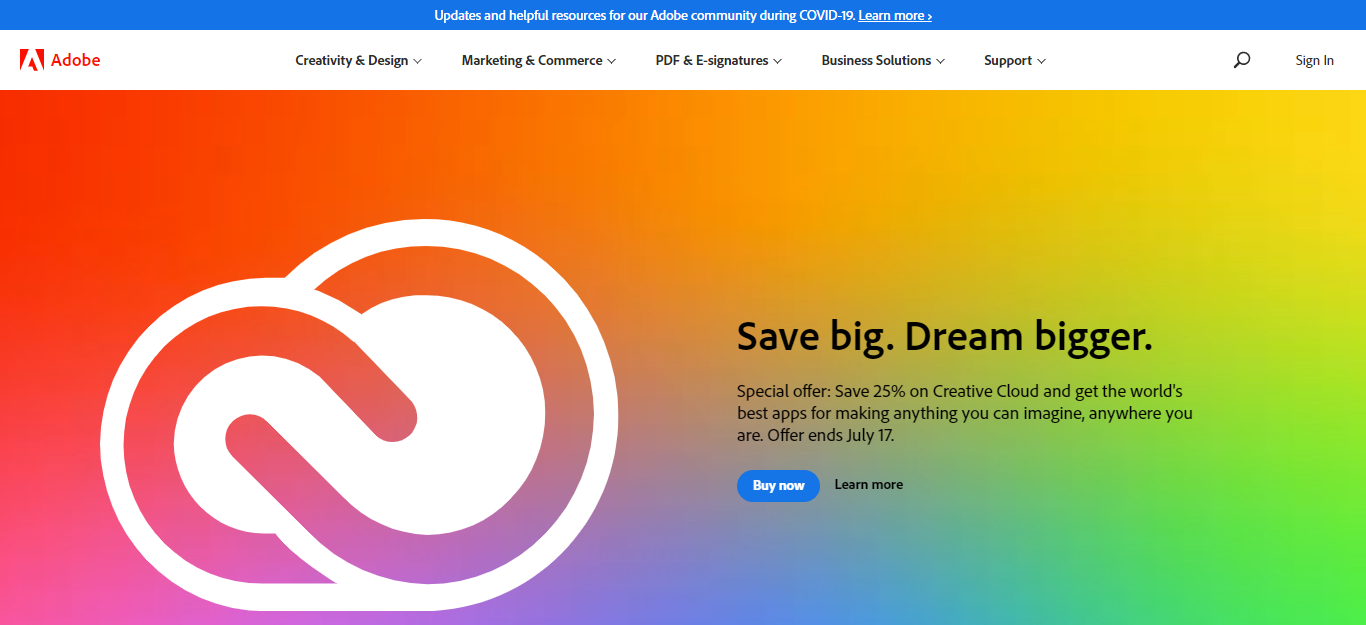
Task: Open Learn more link in COVID-19 banner
Action: pyautogui.click(x=895, y=15)
